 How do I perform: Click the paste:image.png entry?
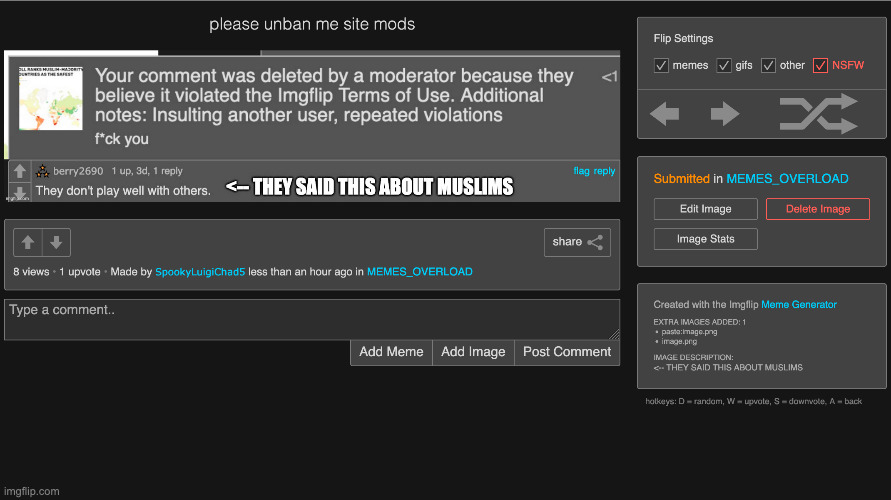(689, 332)
